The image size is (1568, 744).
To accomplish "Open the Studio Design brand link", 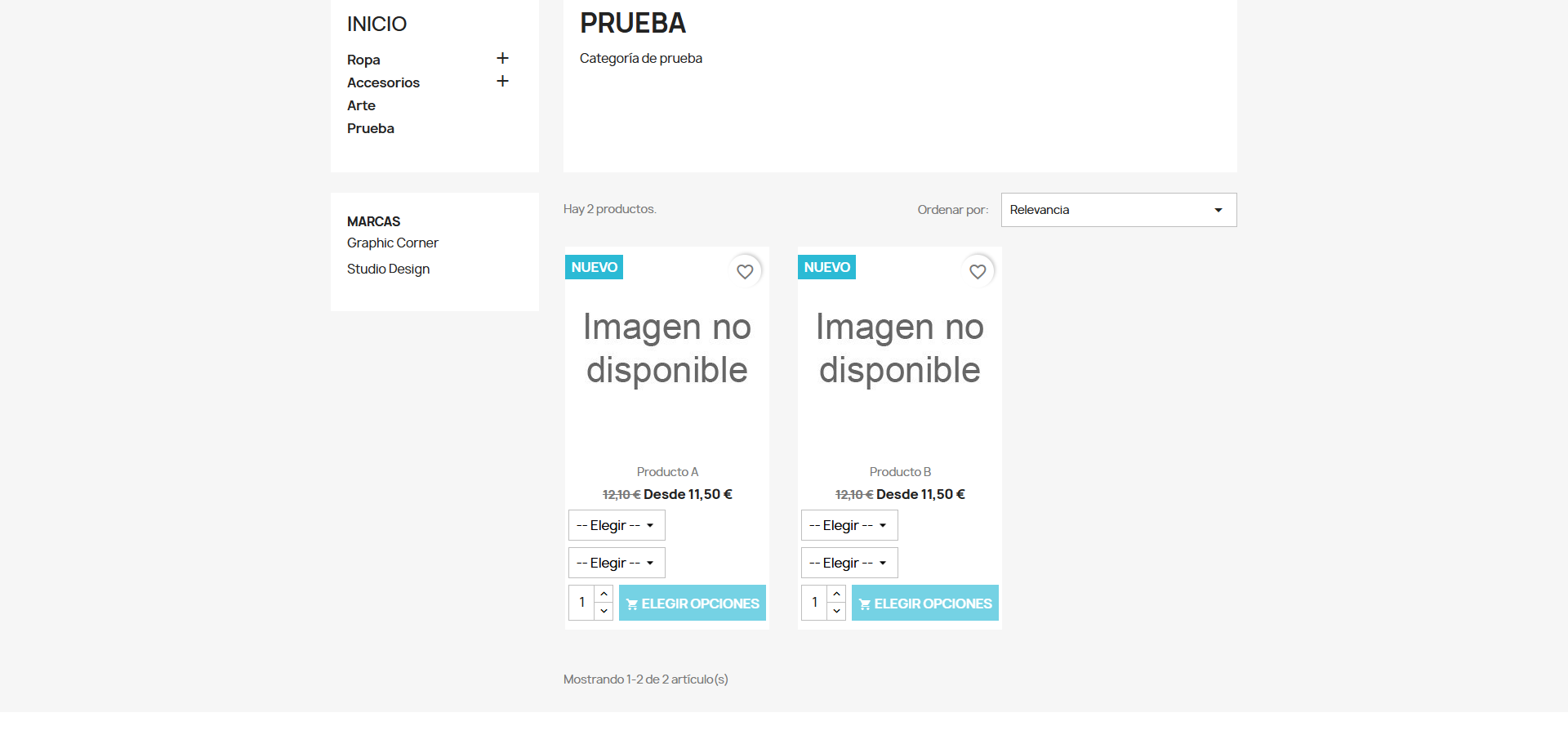I will (388, 269).
